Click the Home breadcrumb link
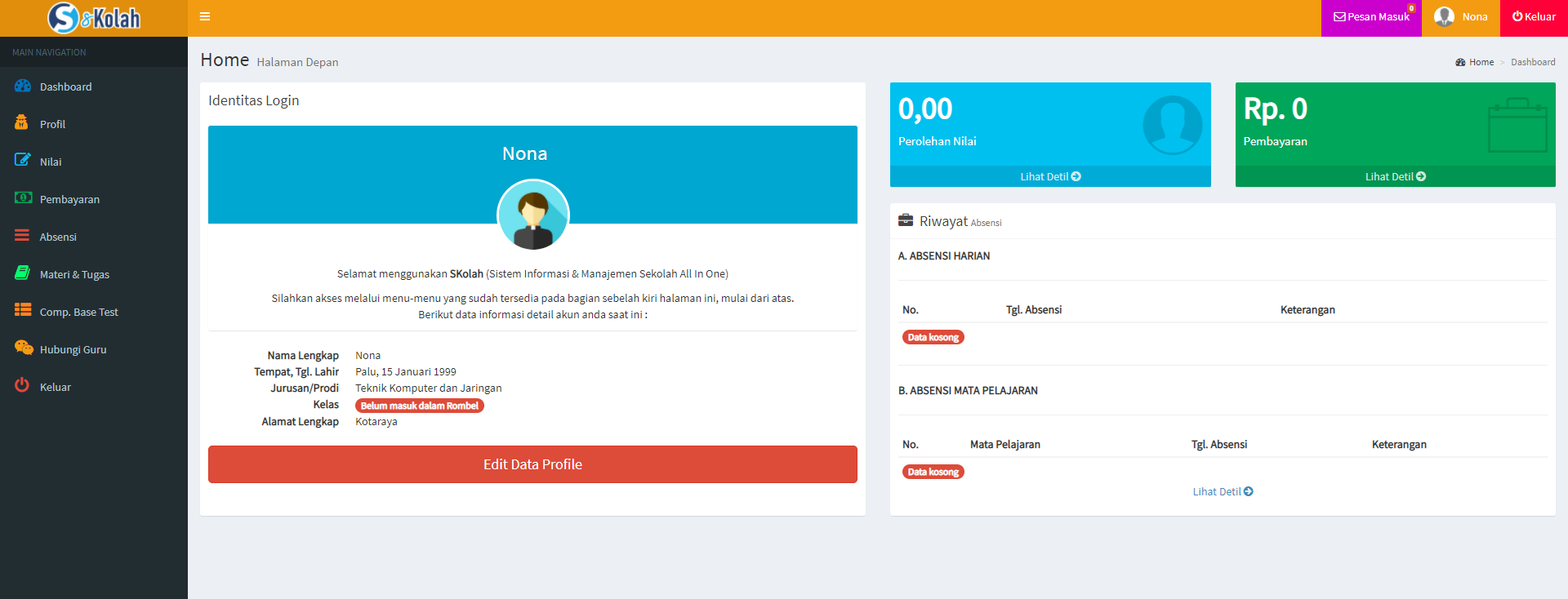Viewport: 1568px width, 599px height. 1481,62
